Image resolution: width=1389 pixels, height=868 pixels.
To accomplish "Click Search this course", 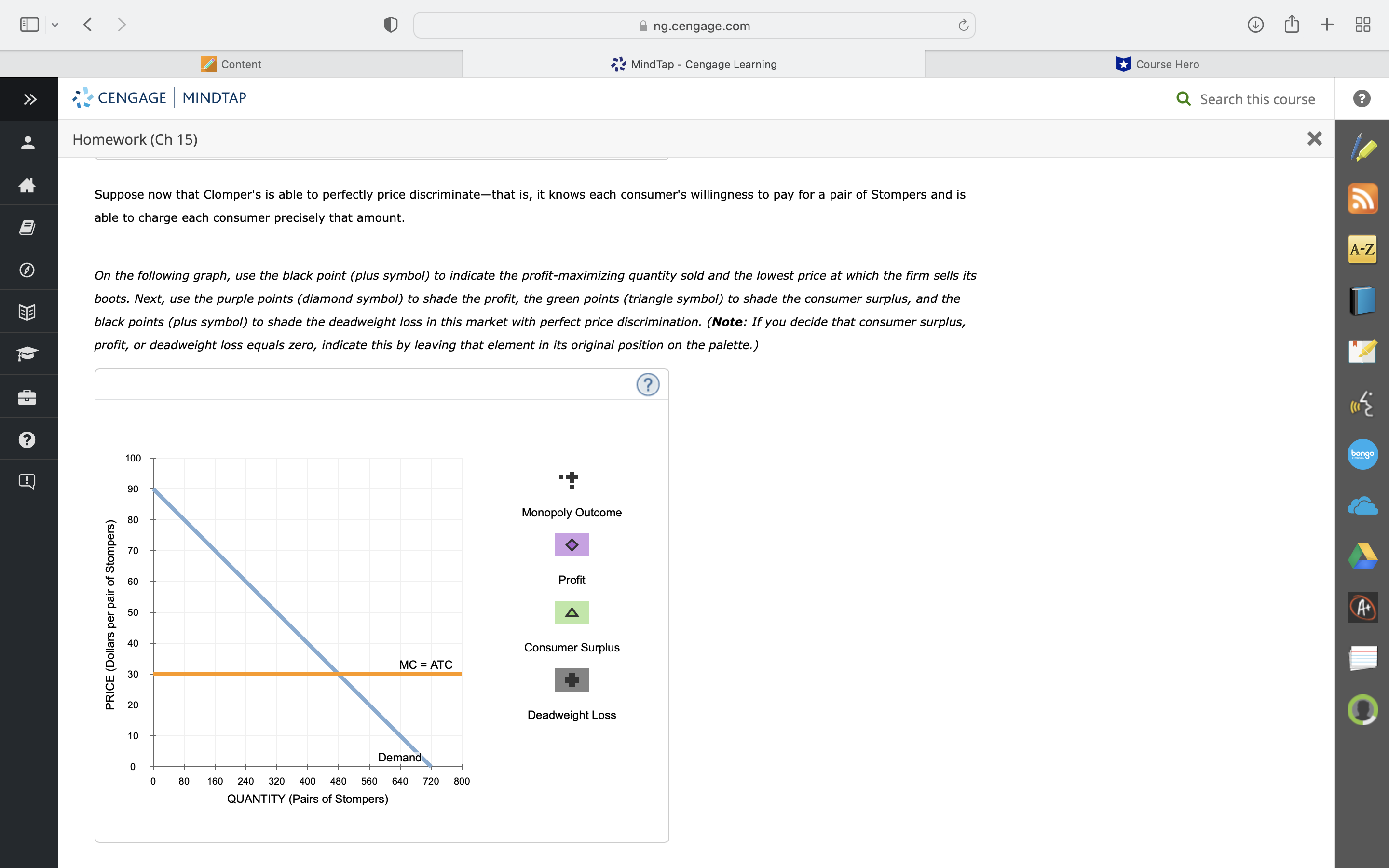I will (x=1256, y=99).
